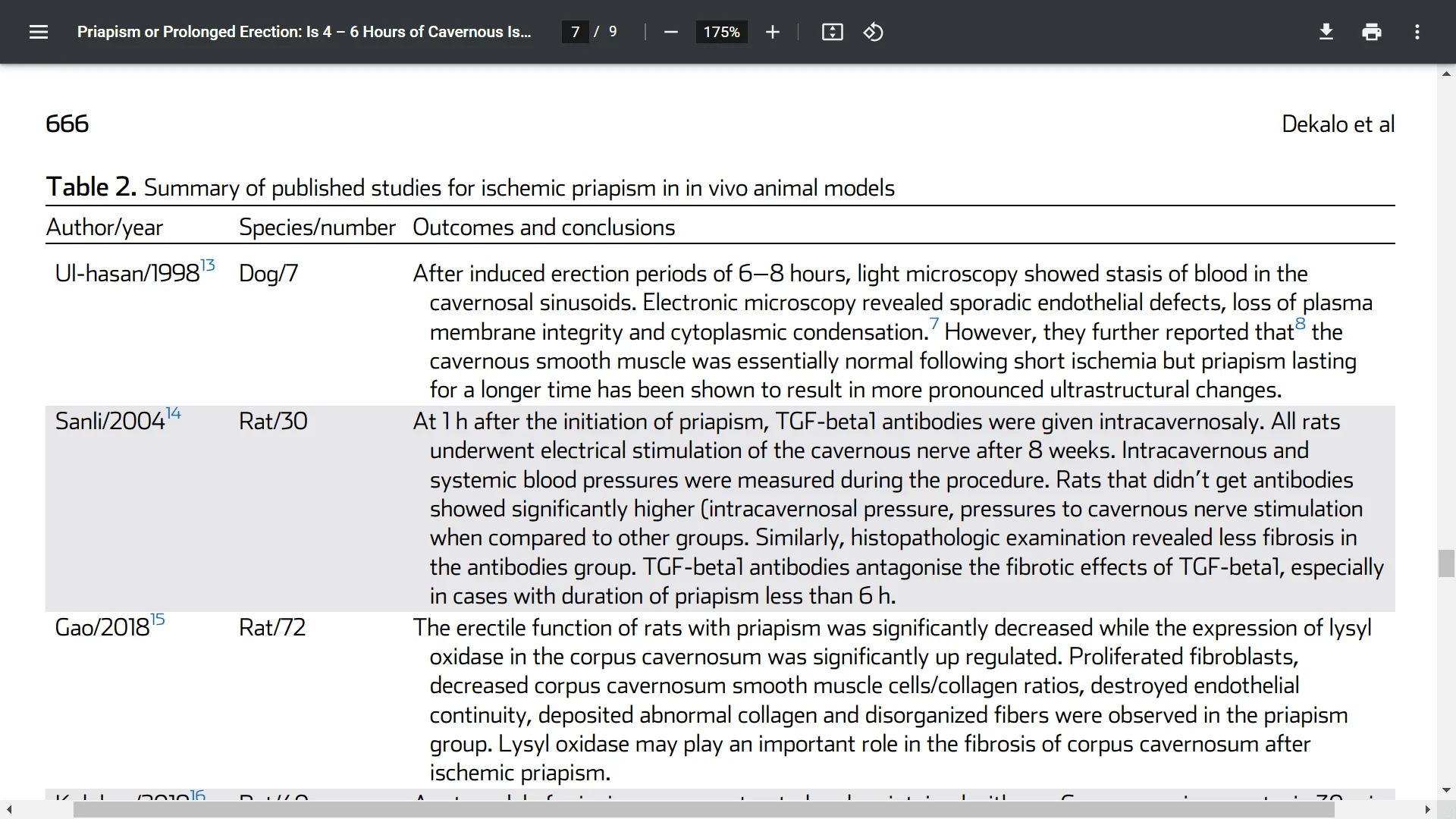Toggle fit to page icon

(x=832, y=32)
